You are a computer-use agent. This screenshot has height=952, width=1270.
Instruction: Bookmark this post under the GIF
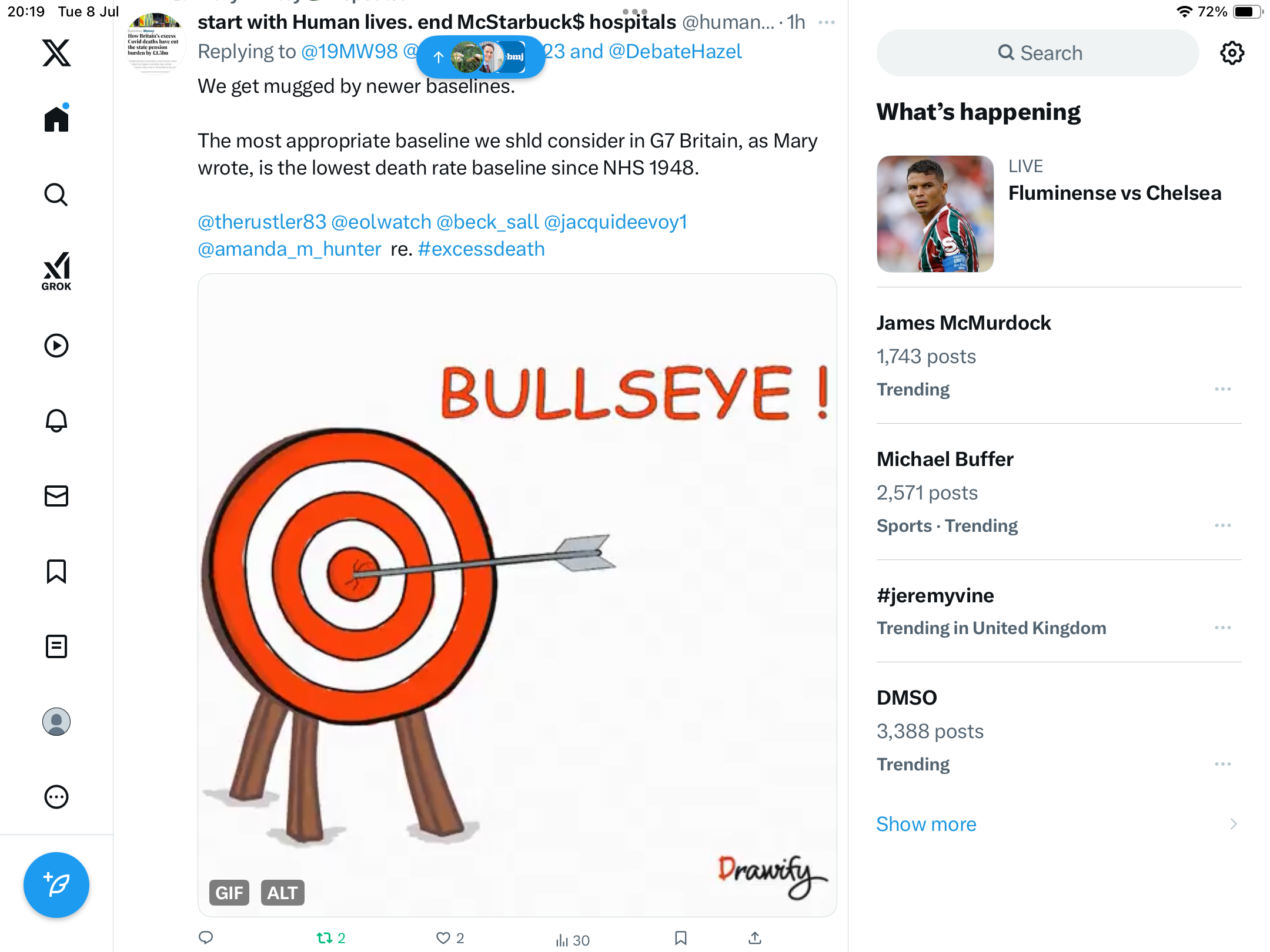pyautogui.click(x=681, y=938)
